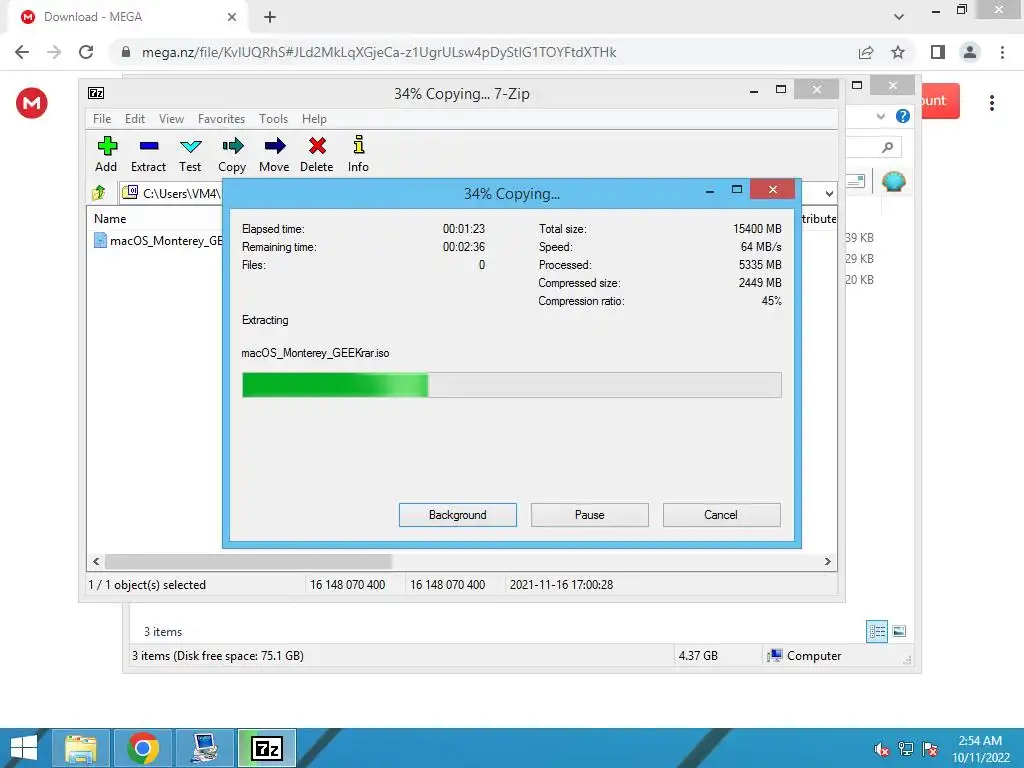Image resolution: width=1024 pixels, height=768 pixels.
Task: Click the 7-Zip title bar app icon
Action: (x=96, y=93)
